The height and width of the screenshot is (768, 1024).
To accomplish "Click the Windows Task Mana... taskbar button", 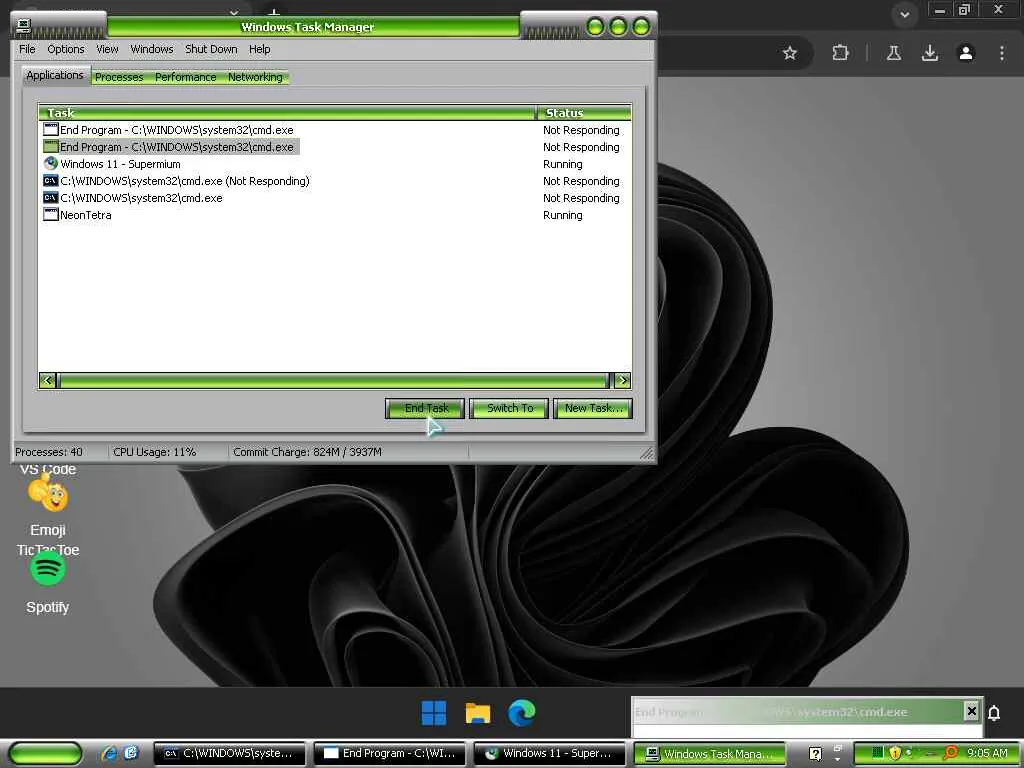I will click(x=709, y=754).
